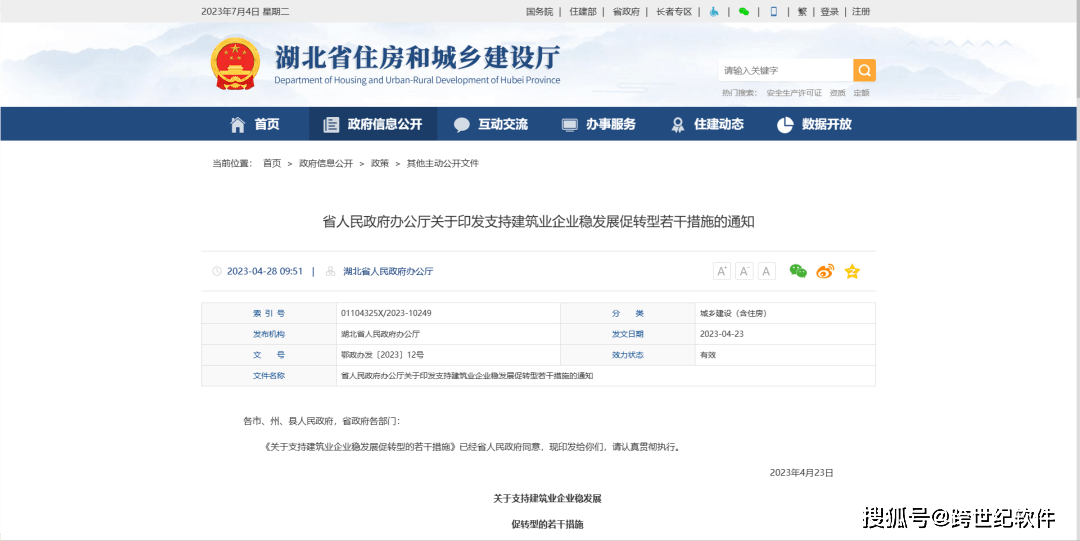Screen dimensions: 1080x541
Task: Open the mobile phone version icon
Action: pyautogui.click(x=773, y=12)
